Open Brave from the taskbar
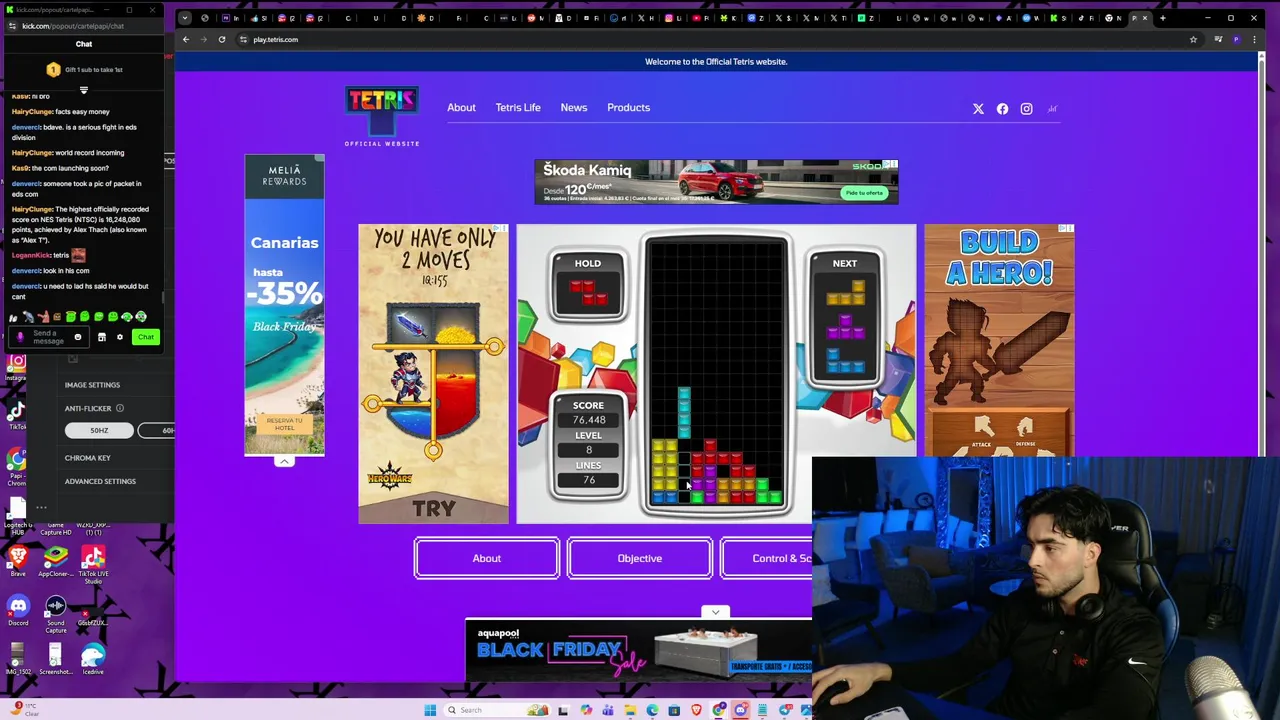Viewport: 1280px width, 720px height. click(x=697, y=710)
